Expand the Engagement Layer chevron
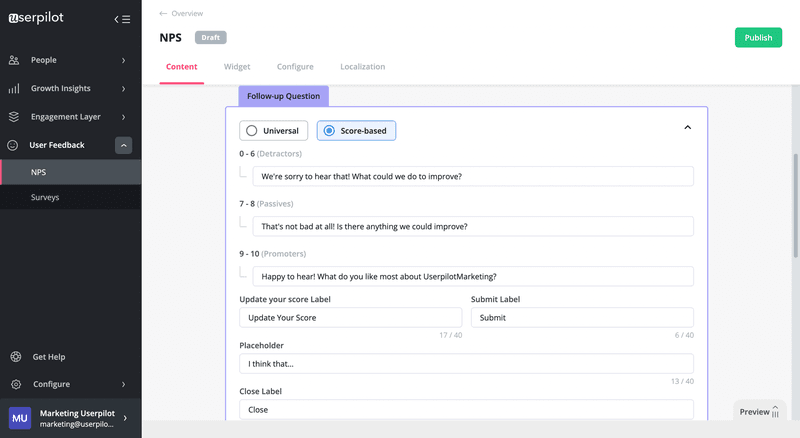 pos(123,117)
